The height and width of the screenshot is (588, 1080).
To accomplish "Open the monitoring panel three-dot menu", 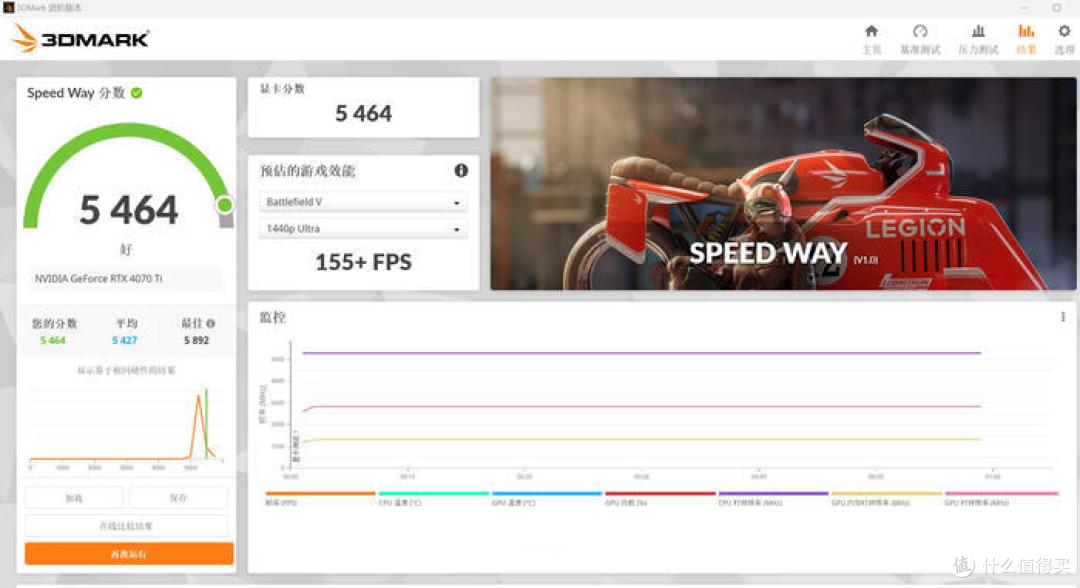I will coord(1063,317).
